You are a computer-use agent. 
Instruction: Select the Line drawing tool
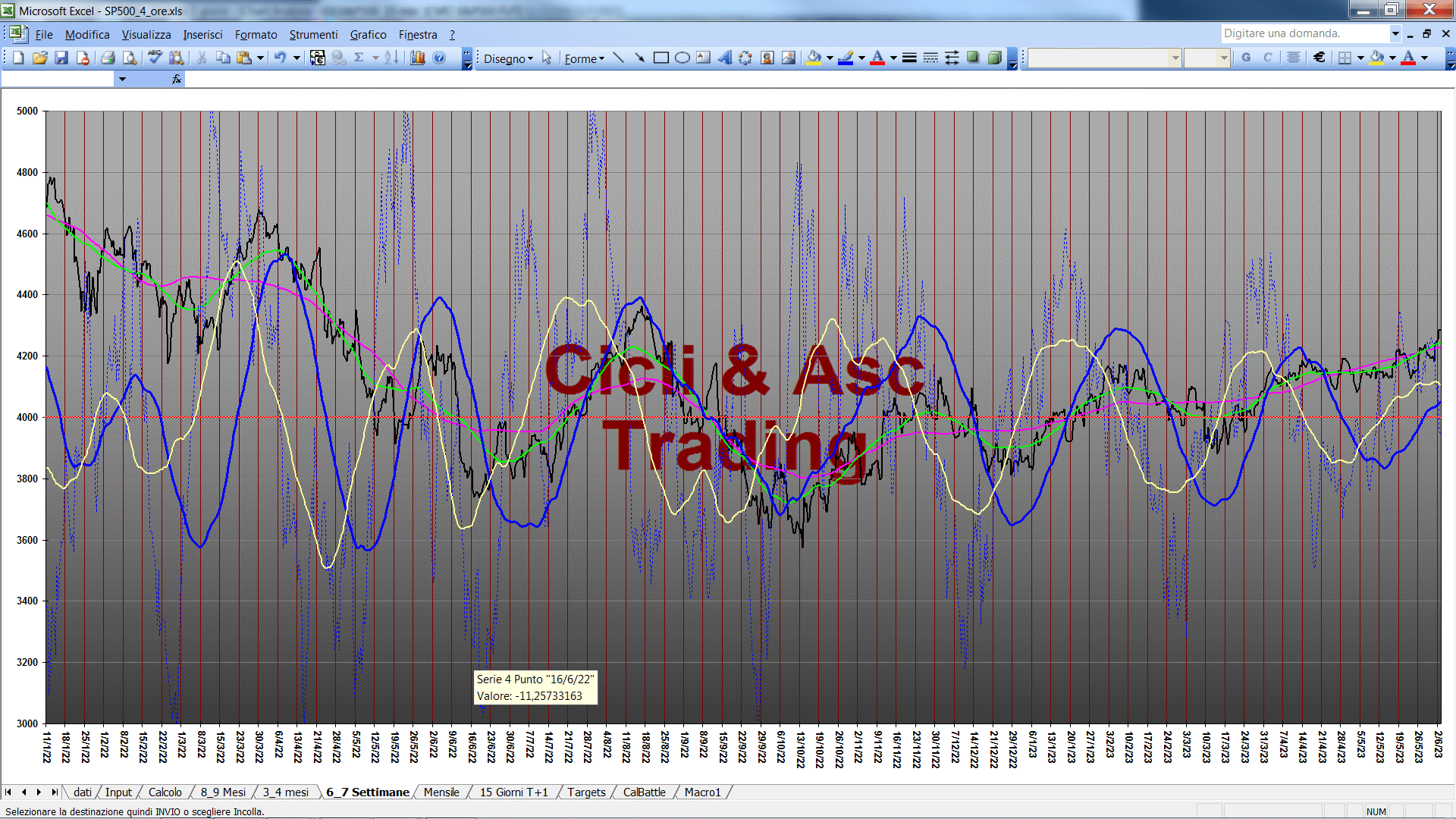tap(618, 58)
